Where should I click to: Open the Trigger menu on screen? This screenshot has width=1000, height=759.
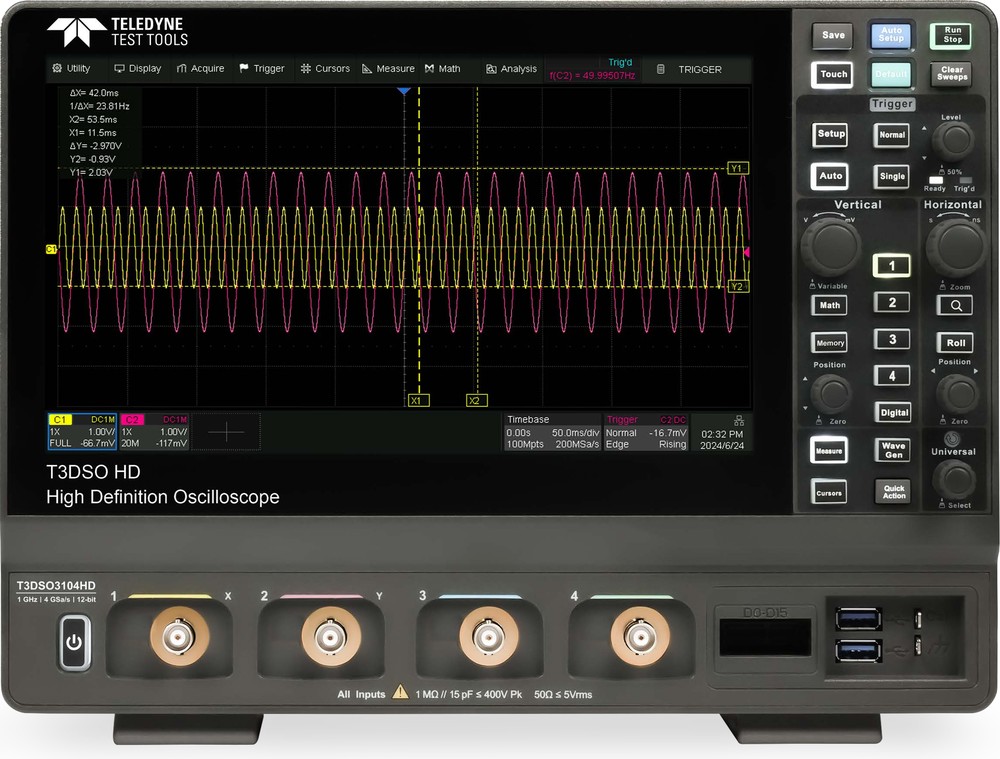(261, 68)
